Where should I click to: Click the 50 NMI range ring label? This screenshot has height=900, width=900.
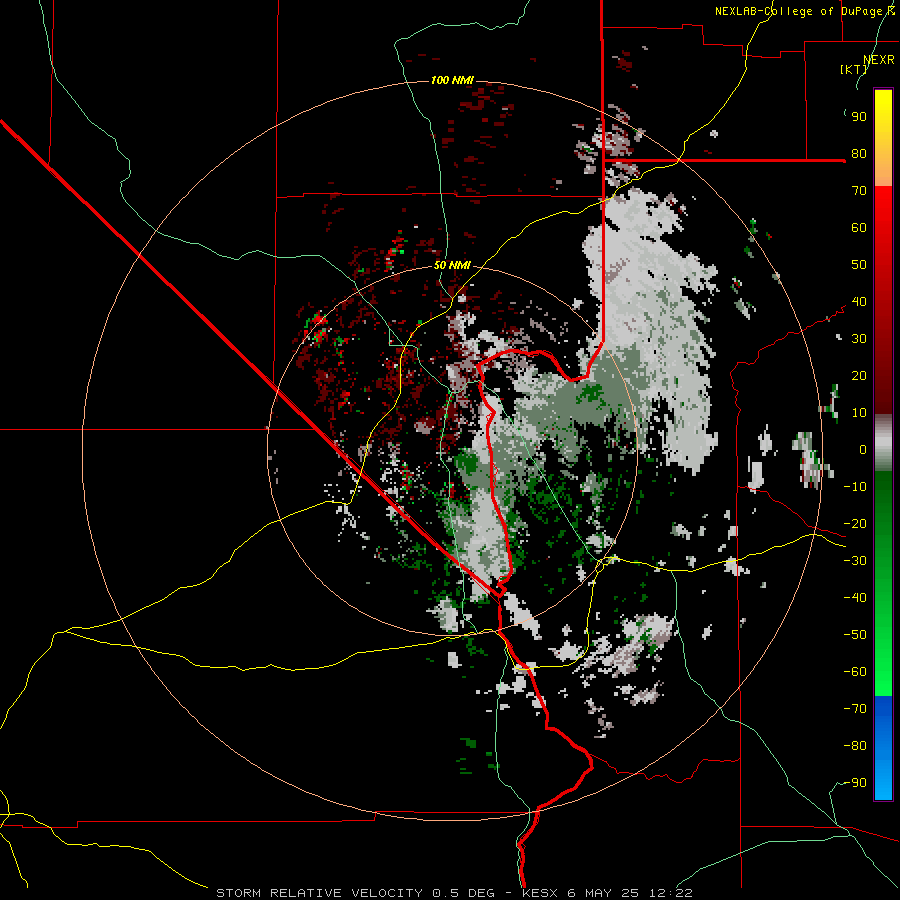(452, 265)
